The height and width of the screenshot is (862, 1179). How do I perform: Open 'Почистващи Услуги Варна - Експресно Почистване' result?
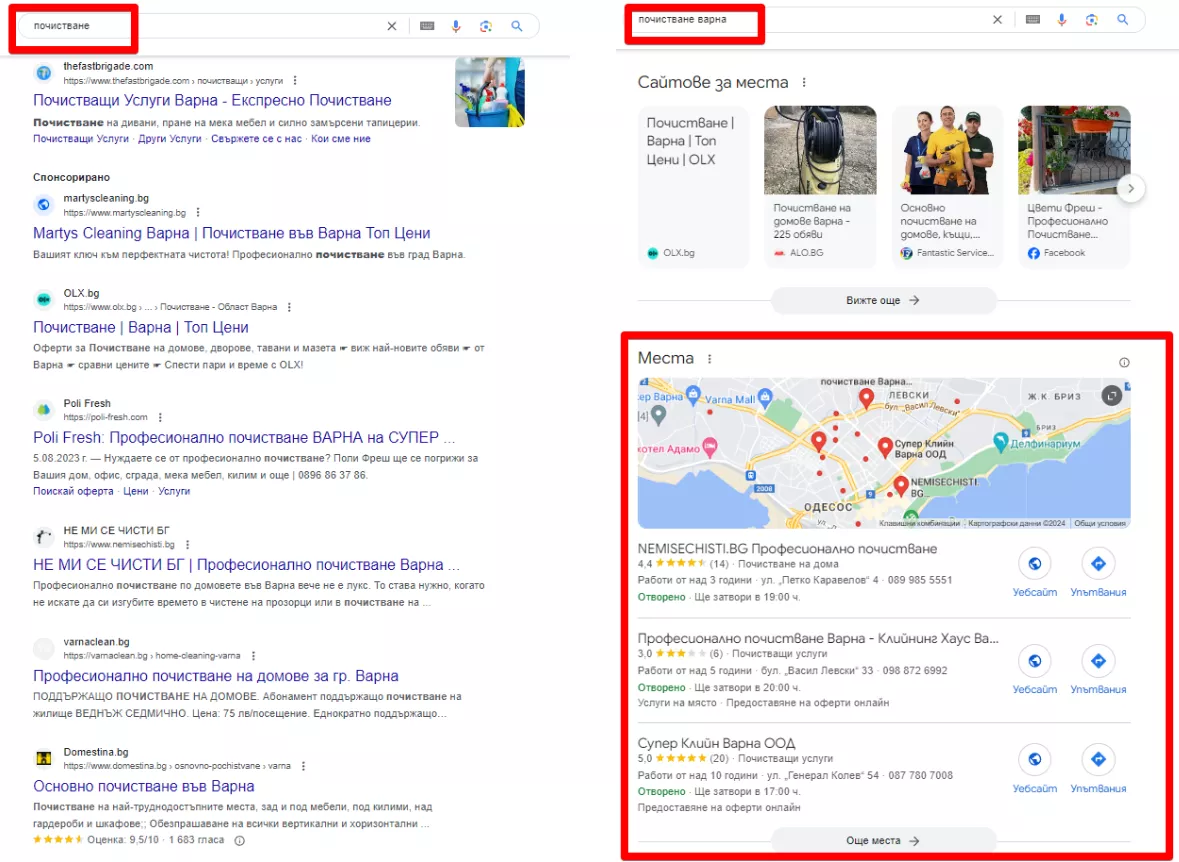tap(212, 100)
